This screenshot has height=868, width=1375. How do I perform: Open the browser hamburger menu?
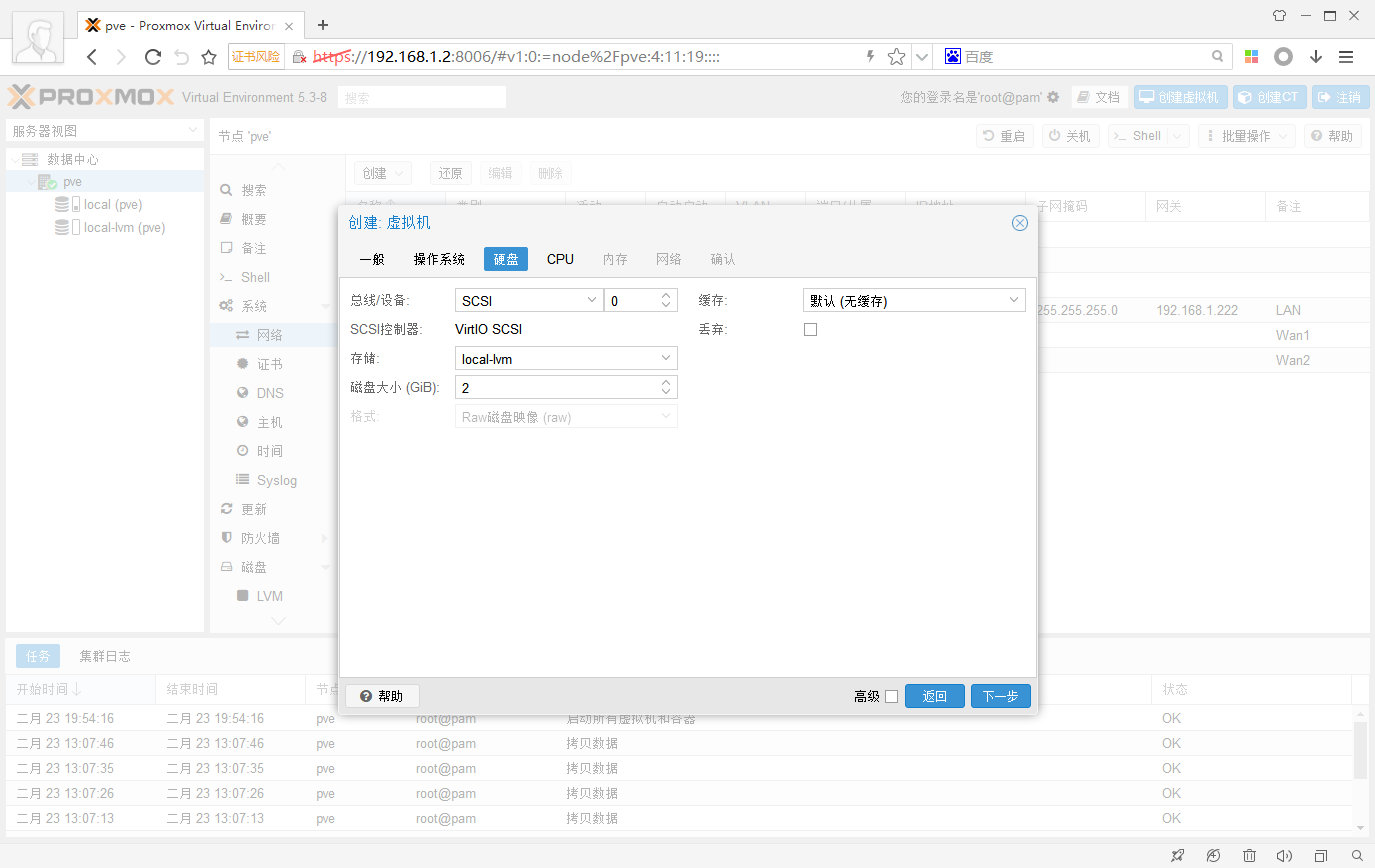1346,57
